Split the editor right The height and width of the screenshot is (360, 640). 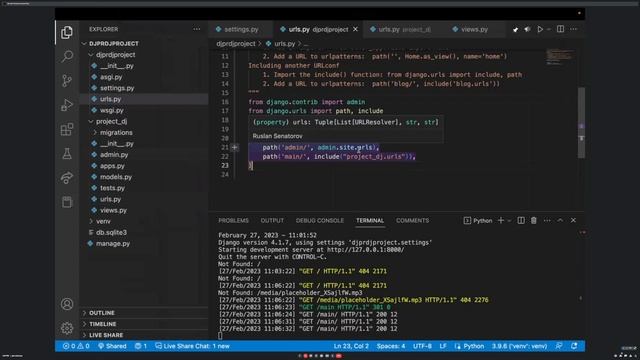(x=560, y=29)
